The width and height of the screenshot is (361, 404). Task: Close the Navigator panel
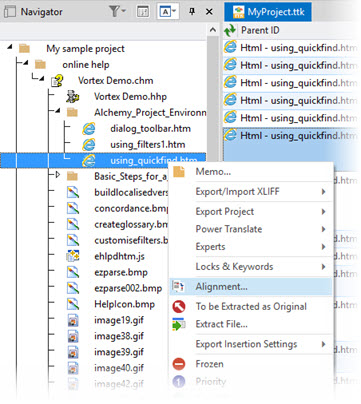209,12
